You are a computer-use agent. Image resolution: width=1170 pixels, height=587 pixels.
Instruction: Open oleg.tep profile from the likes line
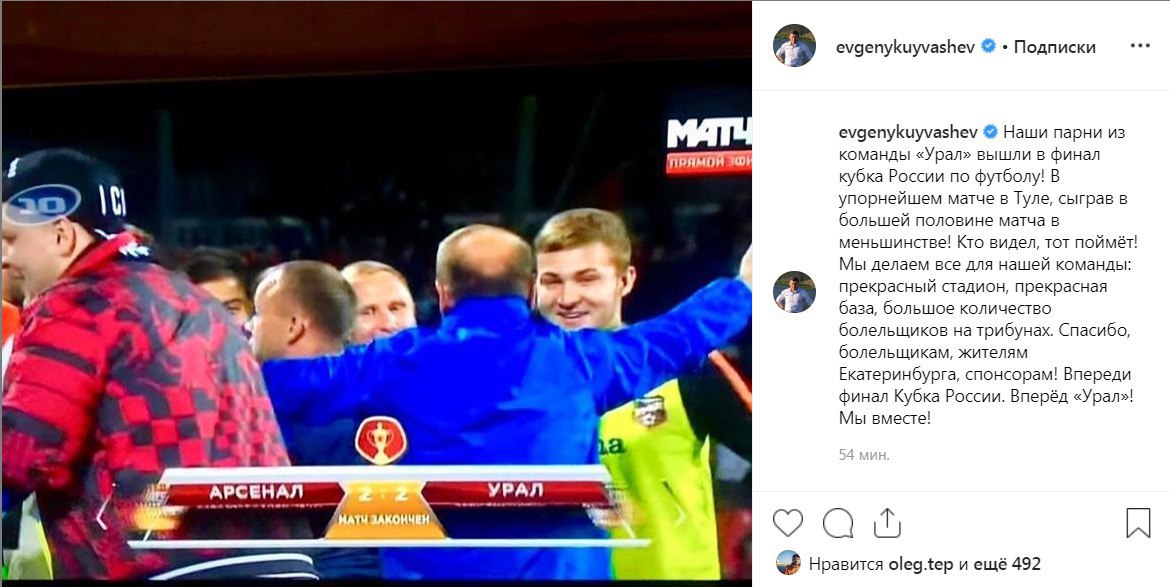click(x=921, y=565)
